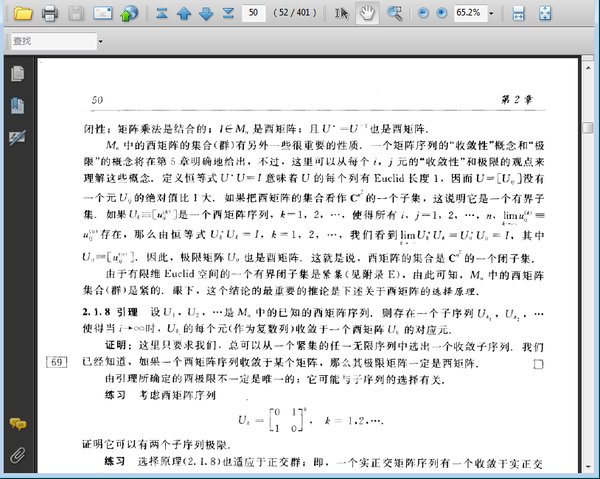Viewport: 600px width, 479px height.
Task: Click the zoom in plus button
Action: [x=443, y=13]
